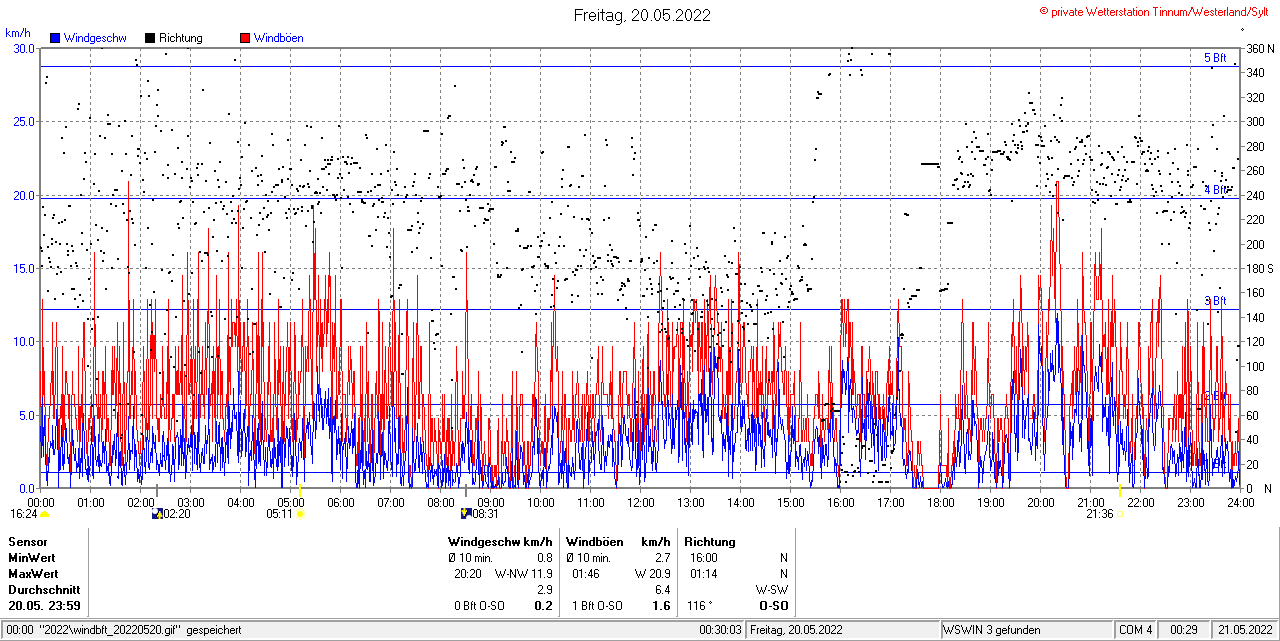1280x641 pixels.
Task: Click the '20:20' max wind speed time
Action: [467, 574]
